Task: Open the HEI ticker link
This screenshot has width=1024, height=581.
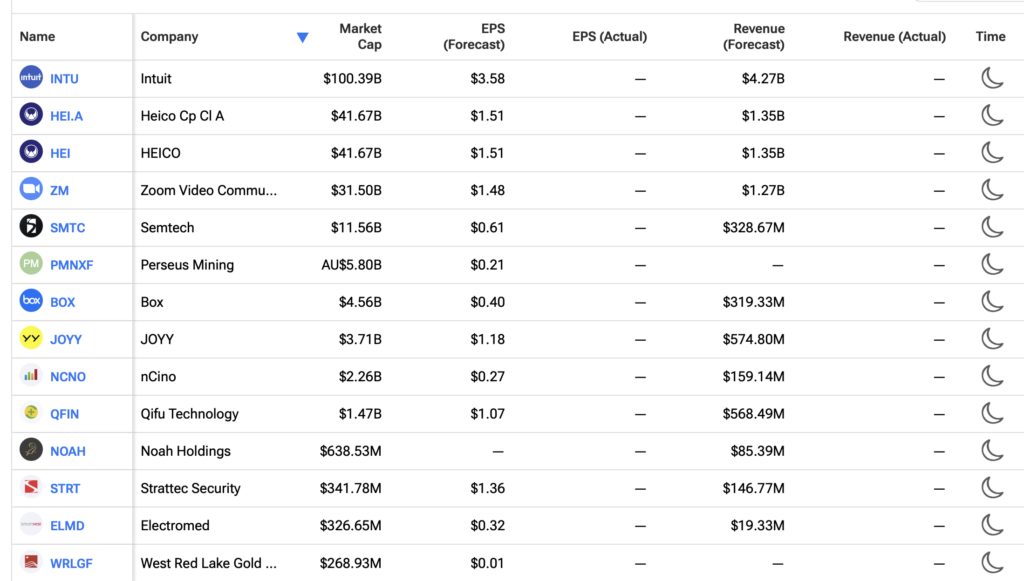Action: pos(60,153)
